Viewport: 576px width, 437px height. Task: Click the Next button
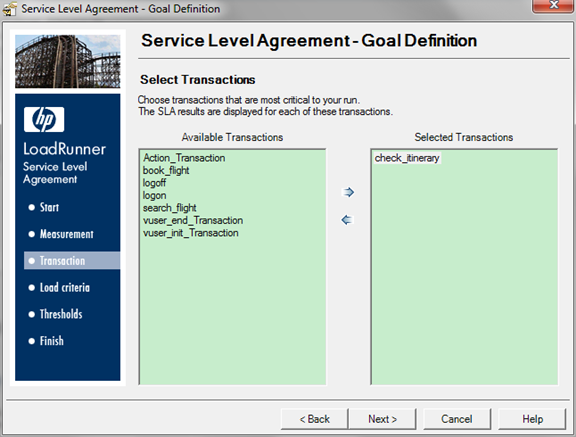(382, 419)
